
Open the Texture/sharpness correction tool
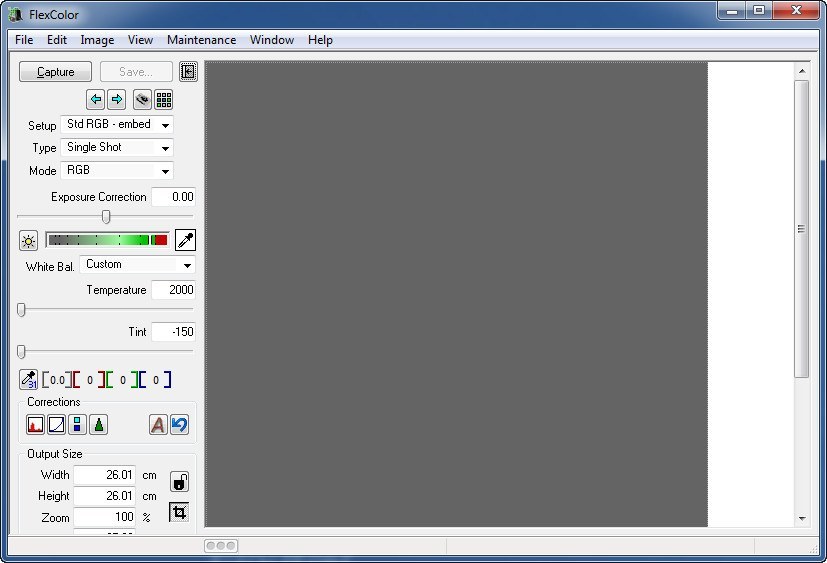99,425
